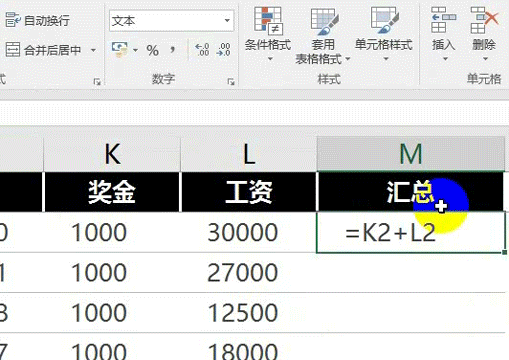Image resolution: width=509 pixels, height=360 pixels.
Task: Expand the 条件格式 dropdown arrow
Action: (x=270, y=59)
